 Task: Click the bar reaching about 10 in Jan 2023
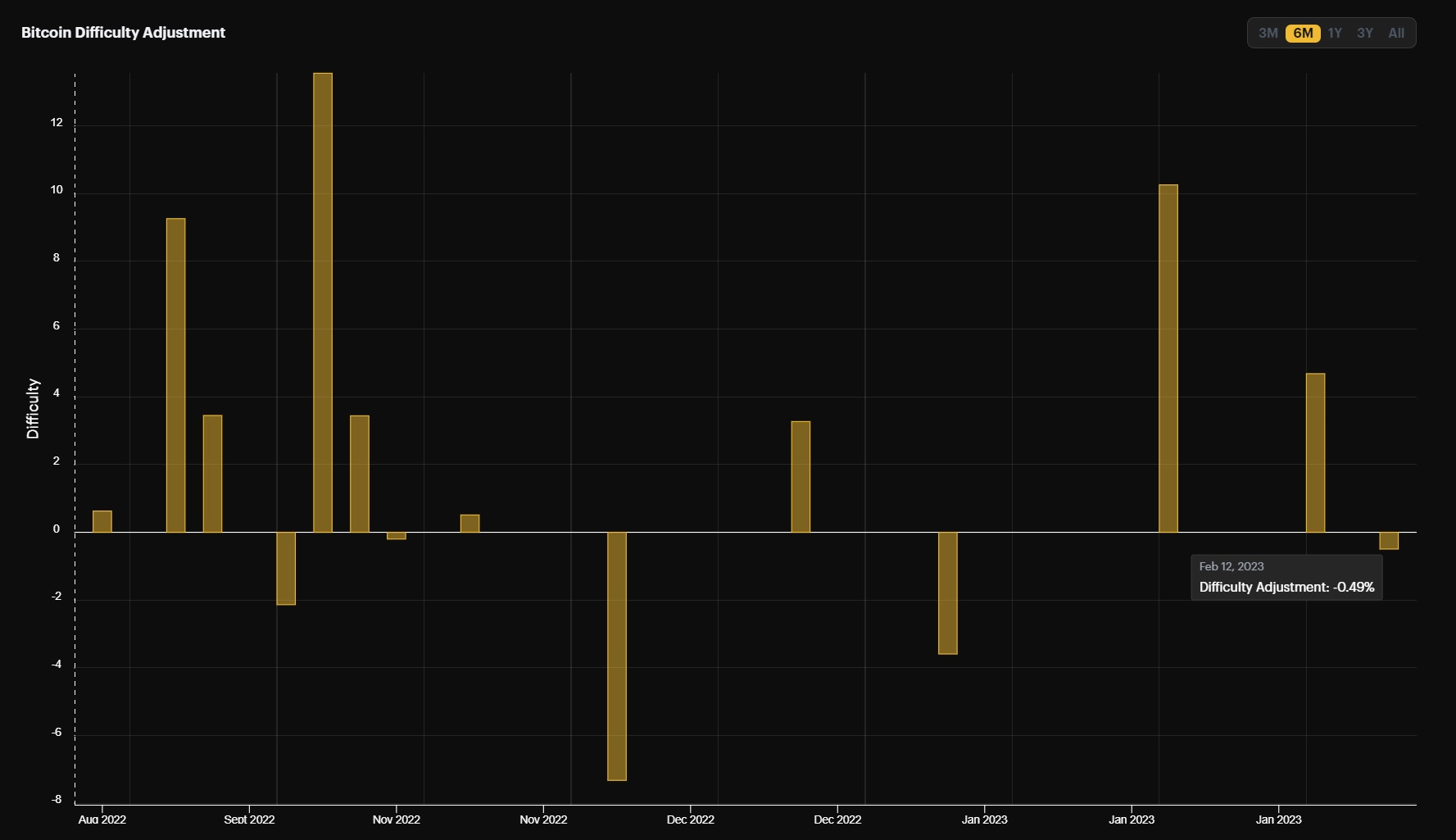pyautogui.click(x=1168, y=358)
